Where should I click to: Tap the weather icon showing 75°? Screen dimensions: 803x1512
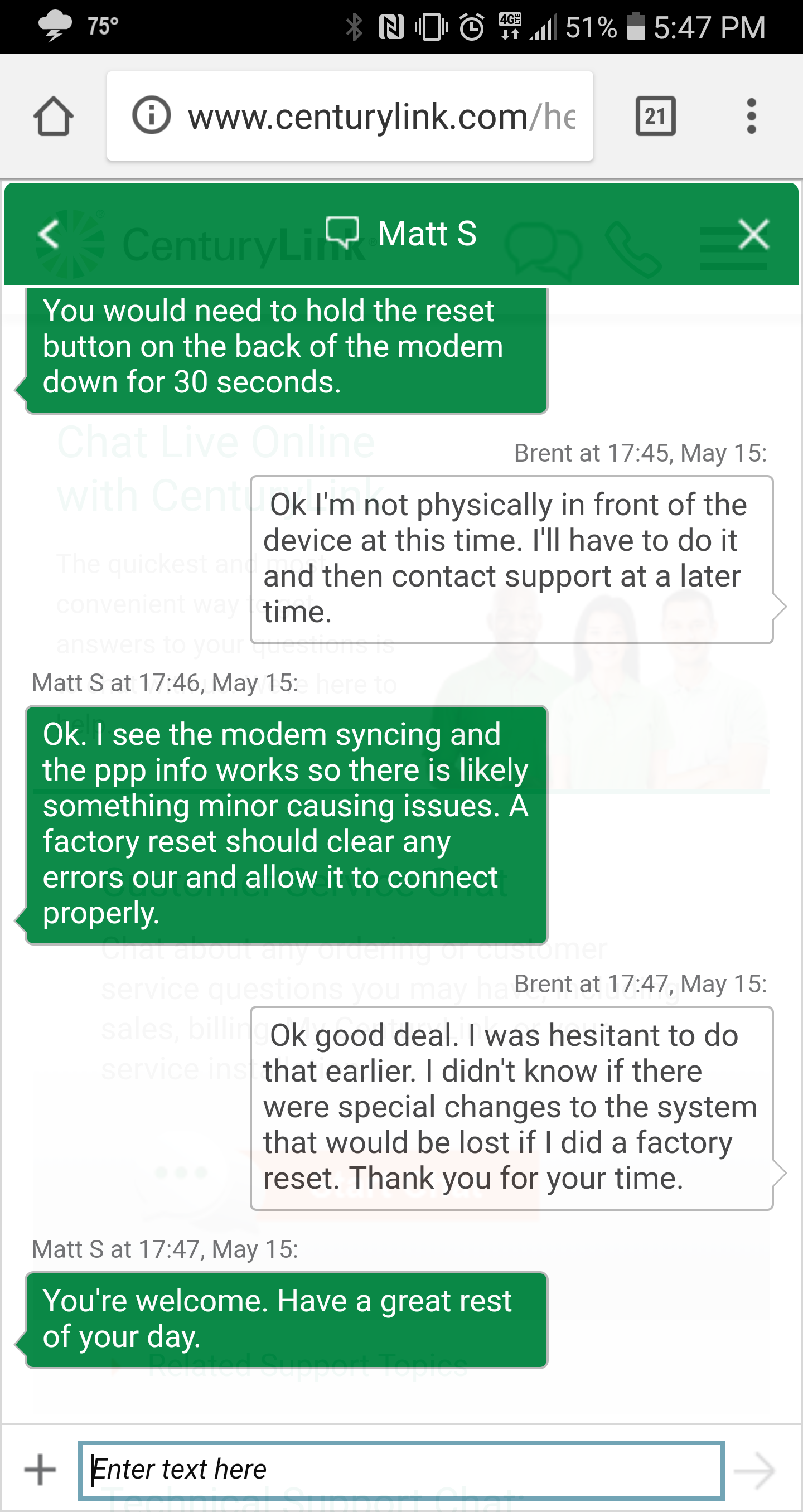(x=55, y=26)
